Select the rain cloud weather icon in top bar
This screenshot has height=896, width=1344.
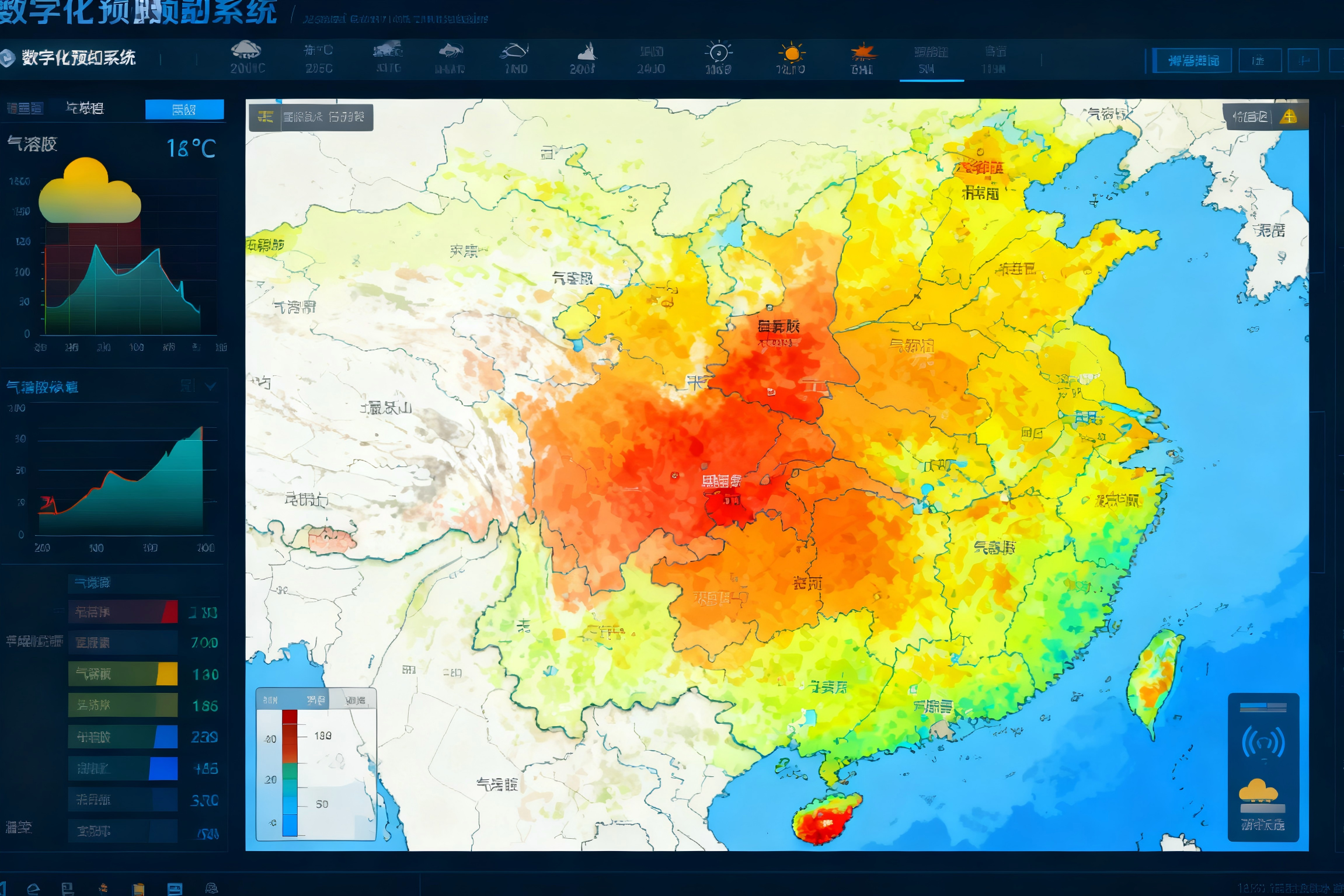click(246, 50)
